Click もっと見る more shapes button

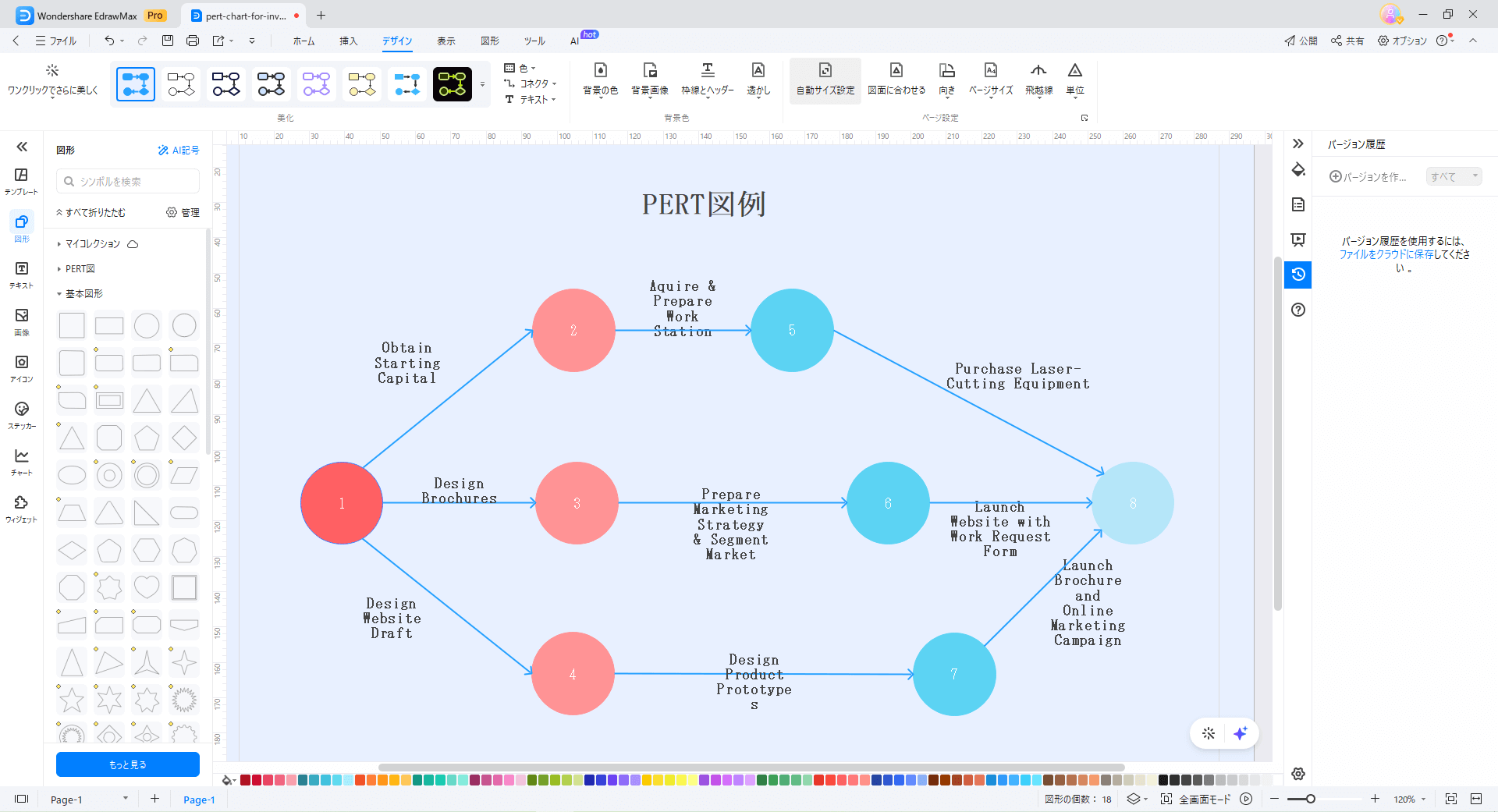pyautogui.click(x=128, y=764)
